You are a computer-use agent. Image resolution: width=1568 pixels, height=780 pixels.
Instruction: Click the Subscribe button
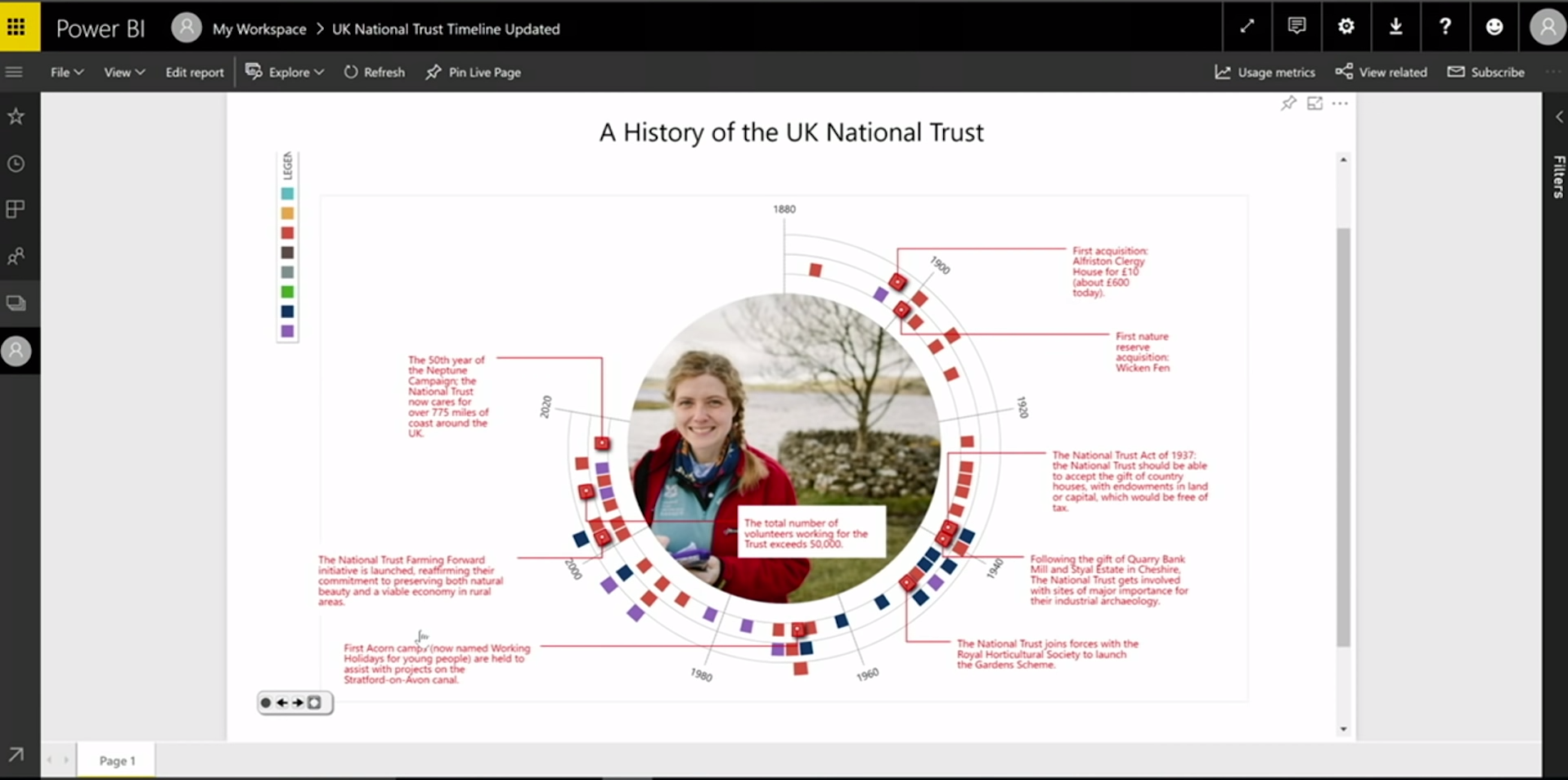coord(1486,72)
